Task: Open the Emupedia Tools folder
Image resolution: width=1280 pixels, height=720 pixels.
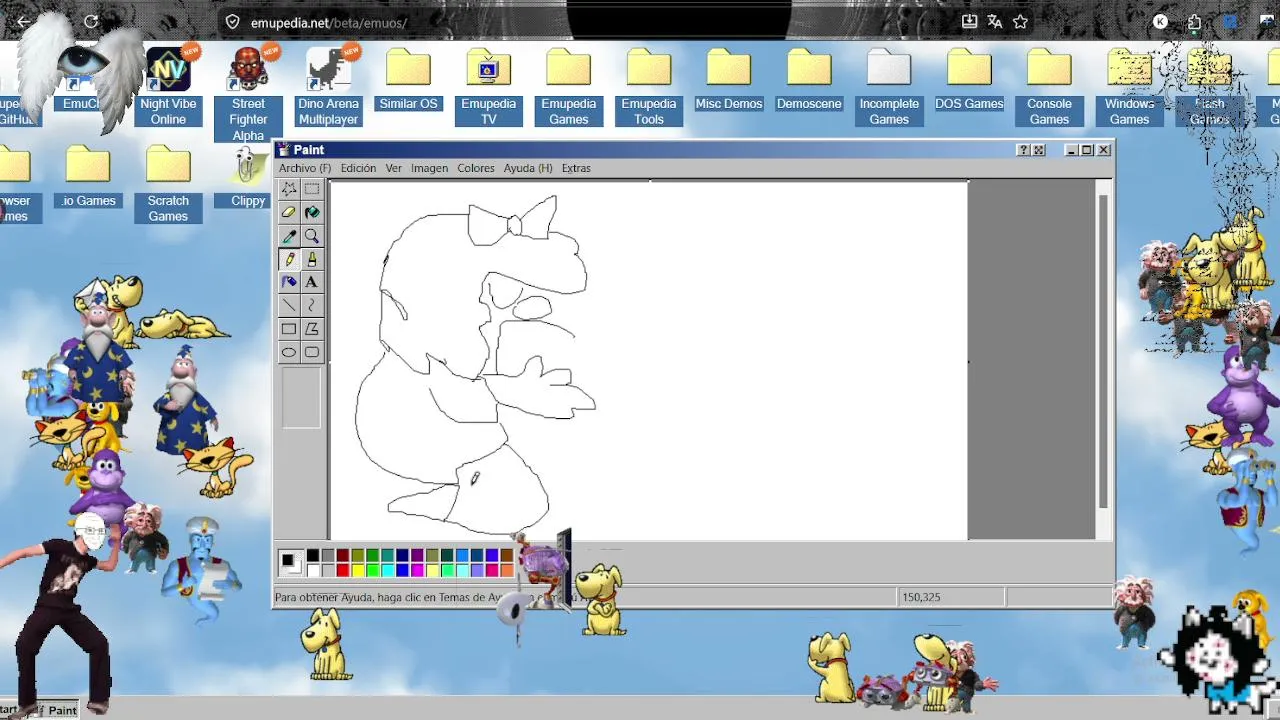Action: (649, 87)
